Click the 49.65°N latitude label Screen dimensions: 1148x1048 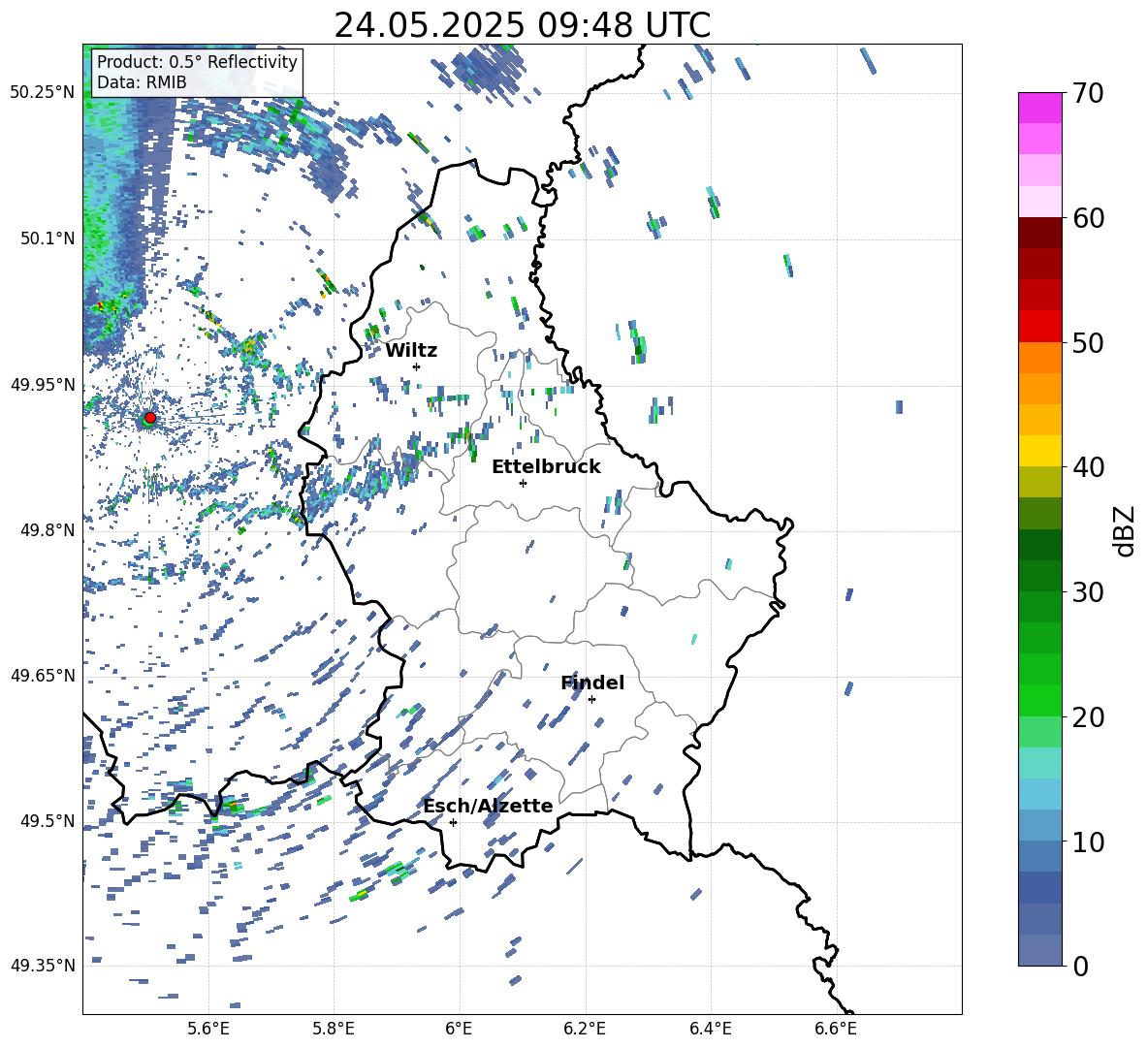43,675
